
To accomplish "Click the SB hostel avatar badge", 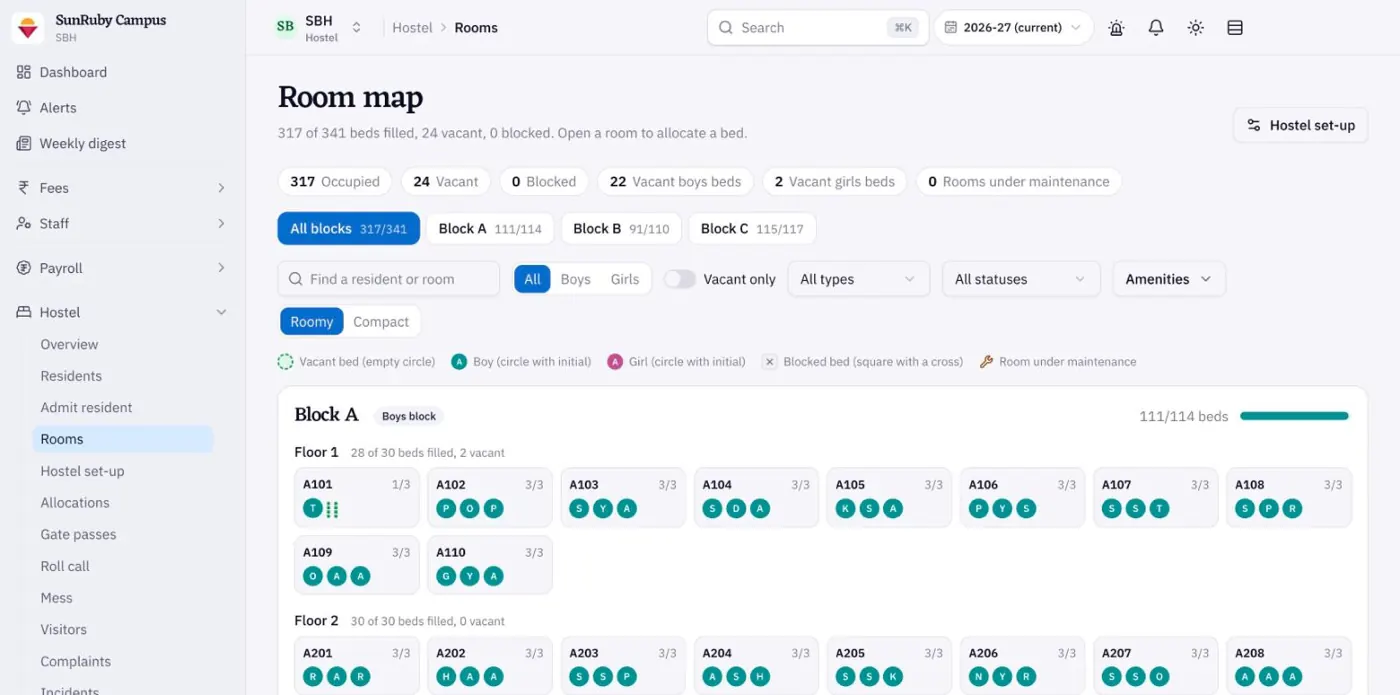I will 285,27.
